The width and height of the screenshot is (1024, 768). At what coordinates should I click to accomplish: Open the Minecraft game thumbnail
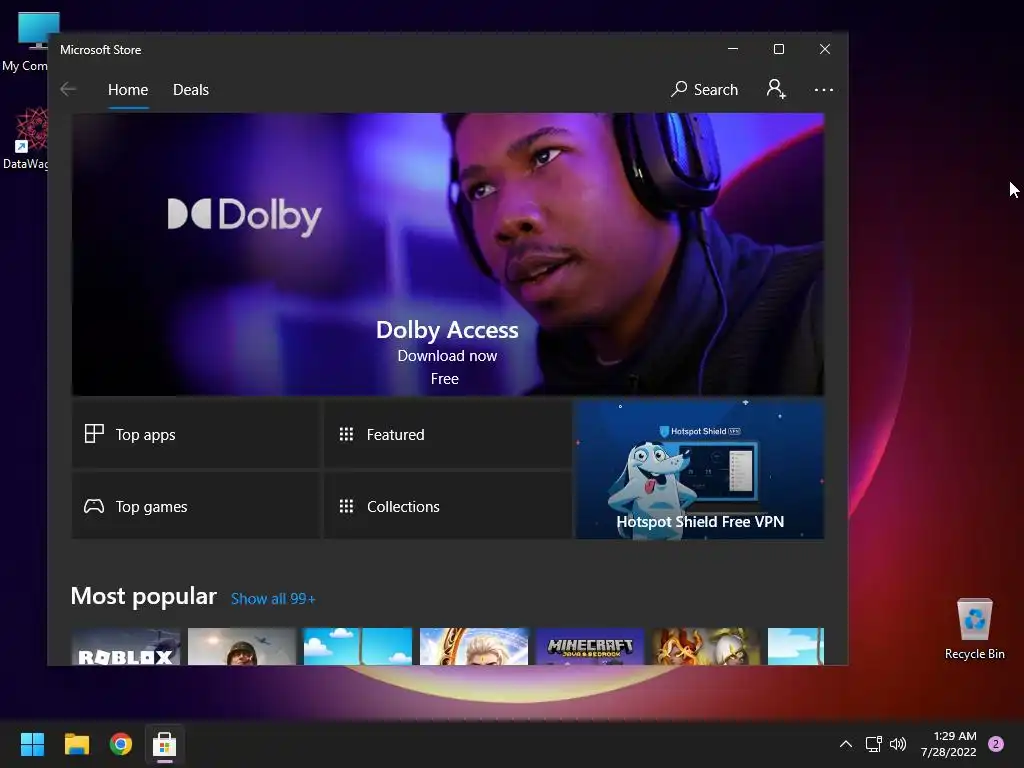[x=590, y=647]
